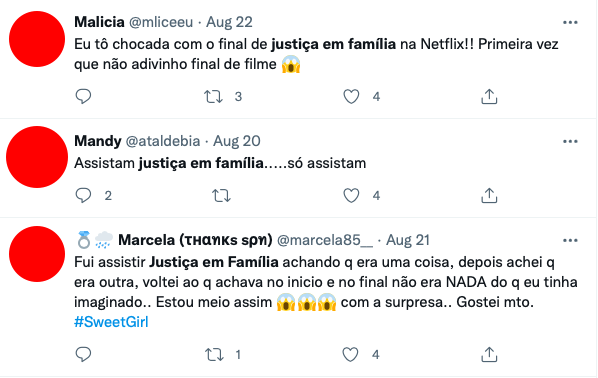Open Mandy's profile avatar
This screenshot has height=378, width=598.
(37, 157)
